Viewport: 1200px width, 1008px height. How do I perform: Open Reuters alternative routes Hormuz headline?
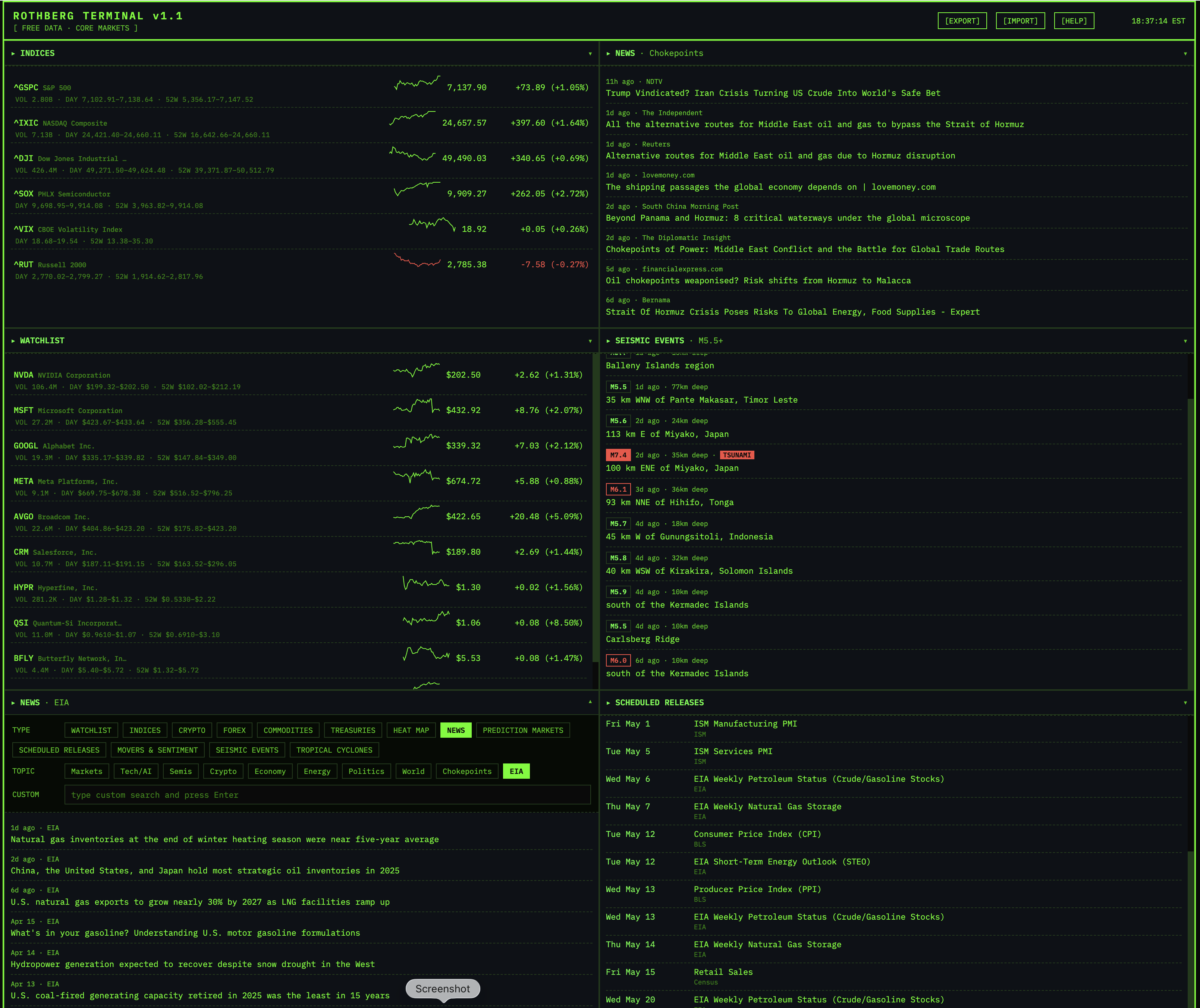point(780,156)
